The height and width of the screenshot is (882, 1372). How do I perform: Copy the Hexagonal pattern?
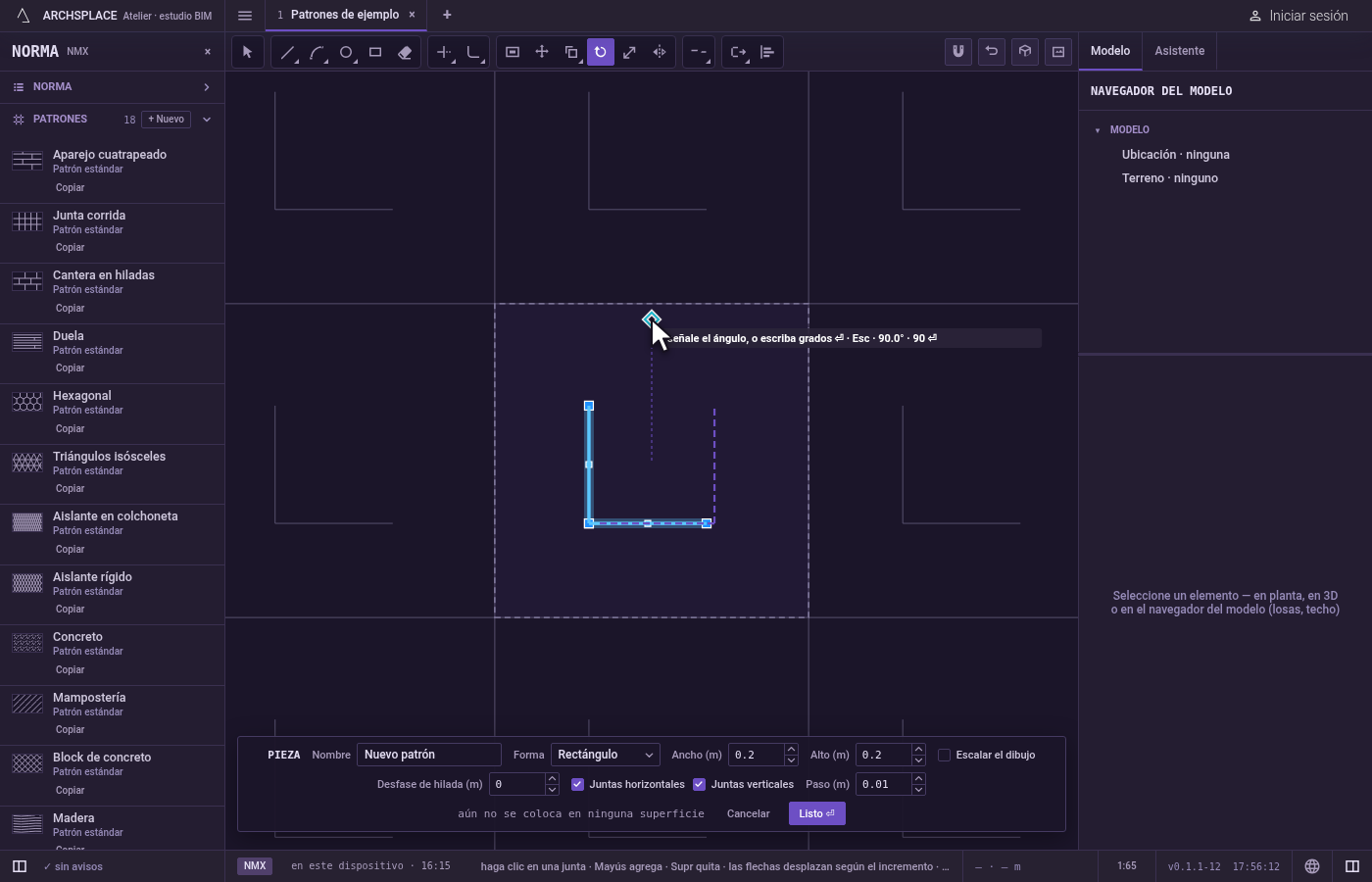point(70,428)
